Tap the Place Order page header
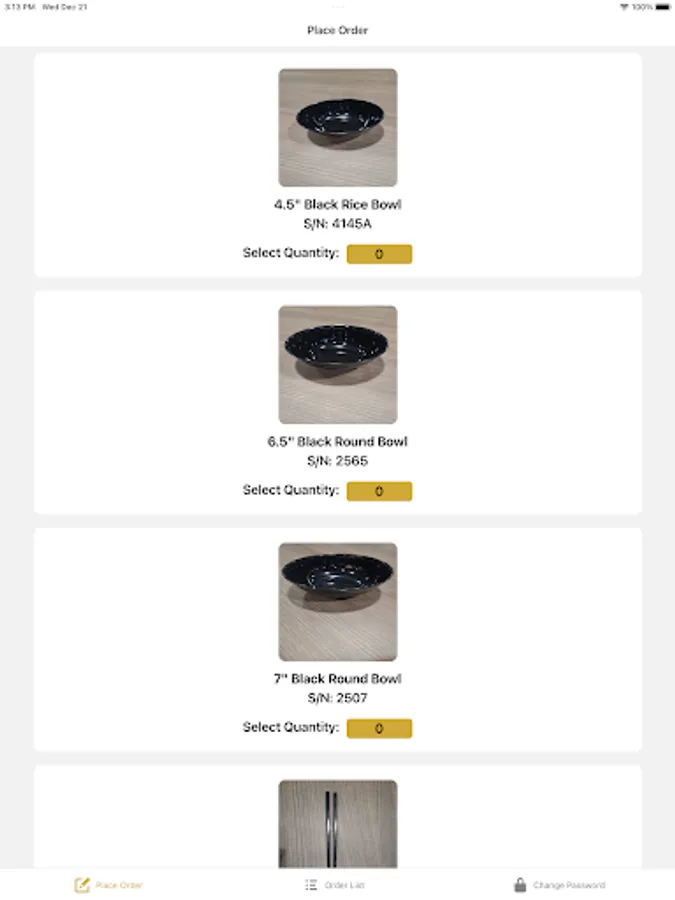The image size is (675, 900). [338, 30]
